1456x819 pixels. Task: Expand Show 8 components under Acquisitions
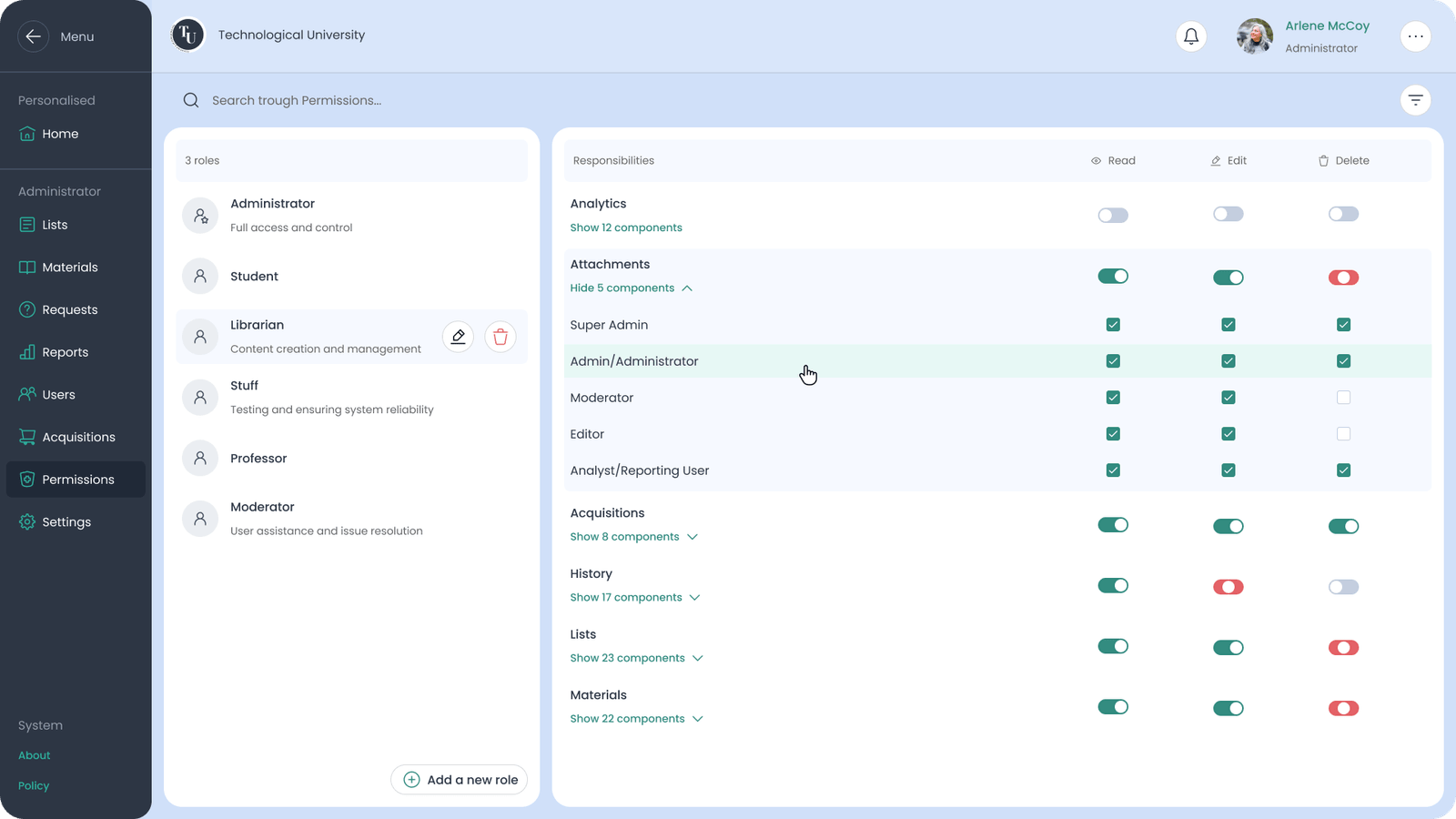633,537
